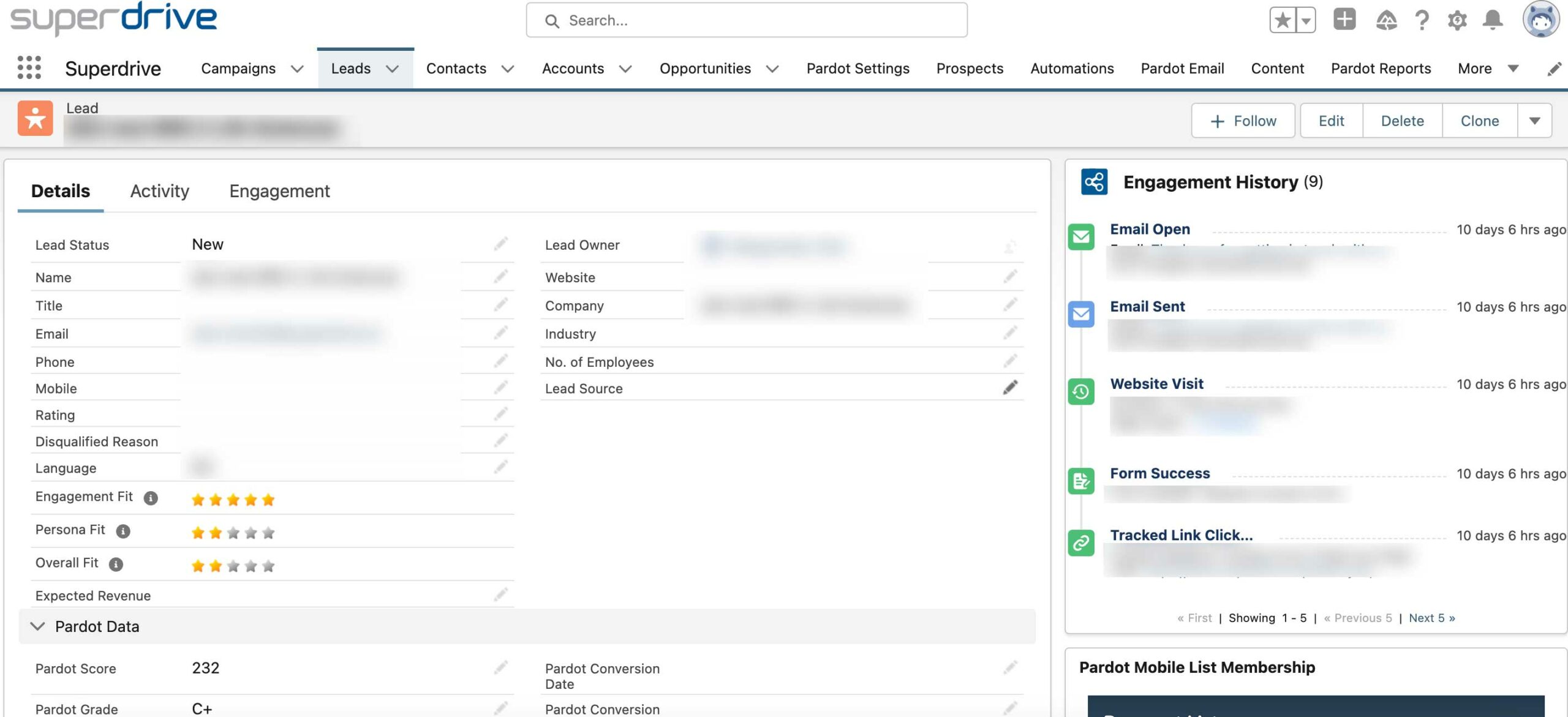Image resolution: width=1568 pixels, height=717 pixels.
Task: Open the Help question mark icon
Action: [x=1422, y=21]
